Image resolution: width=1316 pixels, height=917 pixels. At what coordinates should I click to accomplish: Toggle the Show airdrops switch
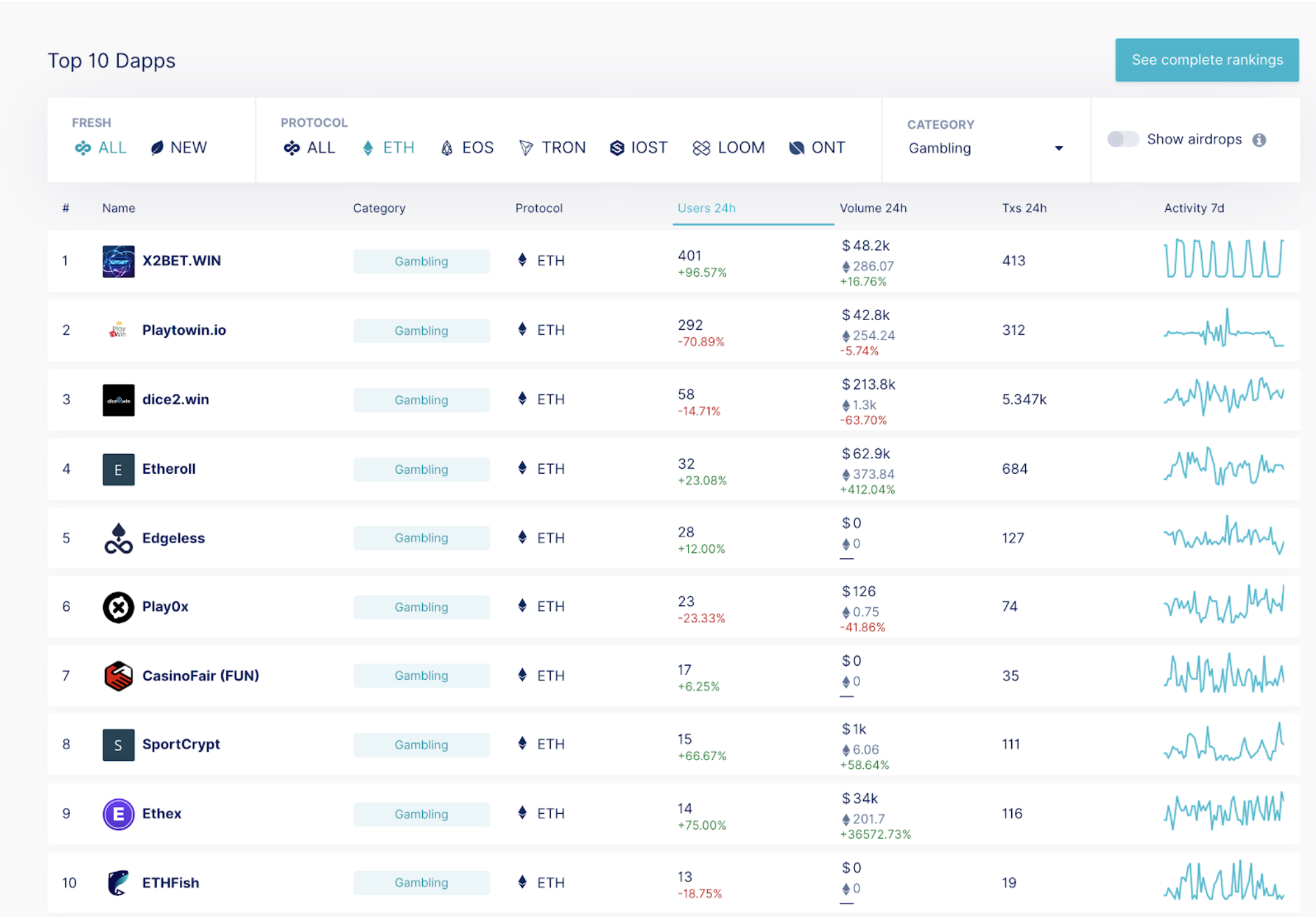click(x=1123, y=139)
